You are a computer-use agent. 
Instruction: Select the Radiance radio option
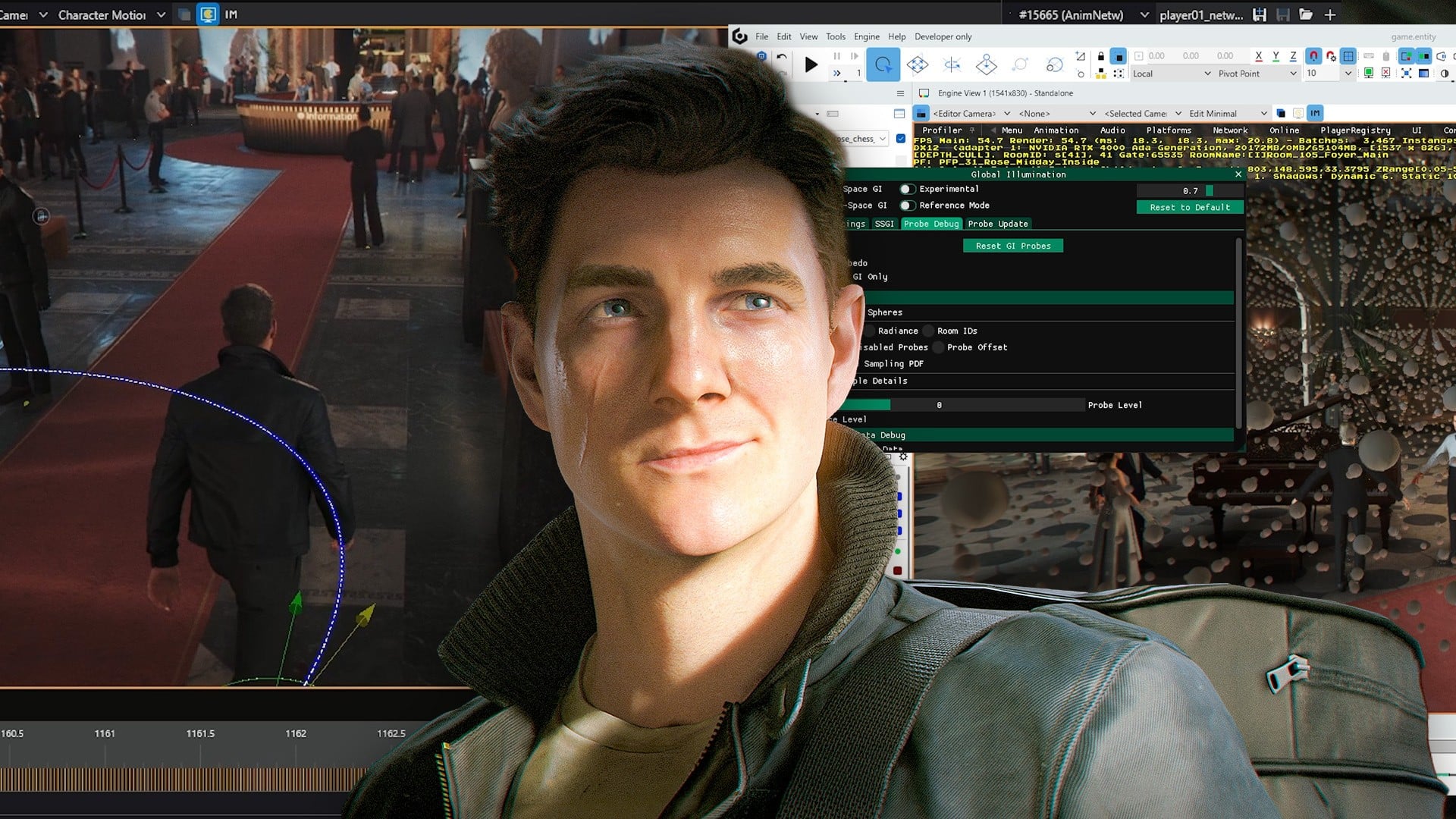[x=870, y=331]
